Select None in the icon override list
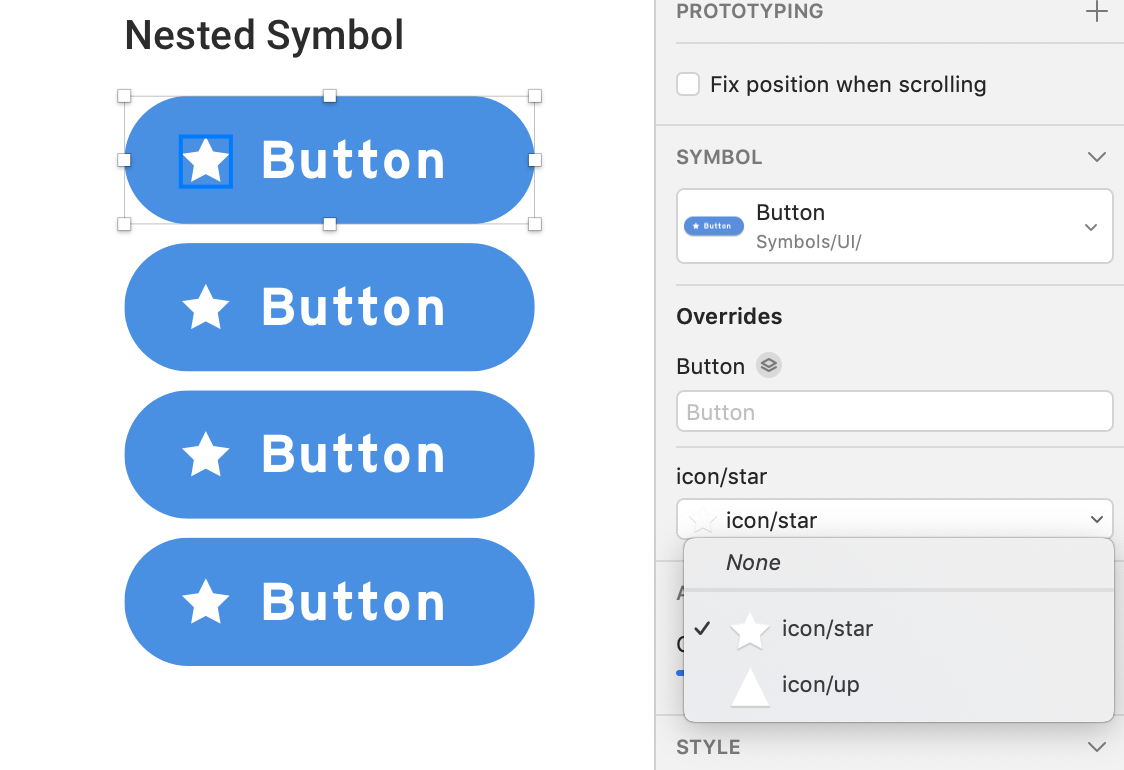Viewport: 1124px width, 770px height. (753, 562)
